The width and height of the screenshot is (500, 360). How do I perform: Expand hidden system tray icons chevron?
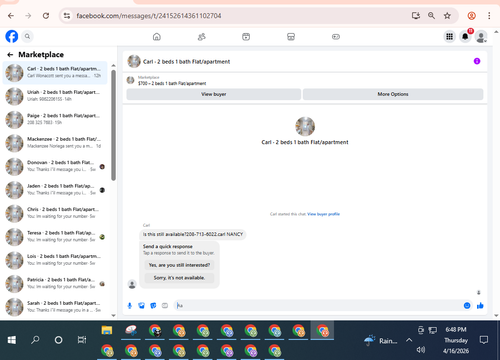(409, 340)
